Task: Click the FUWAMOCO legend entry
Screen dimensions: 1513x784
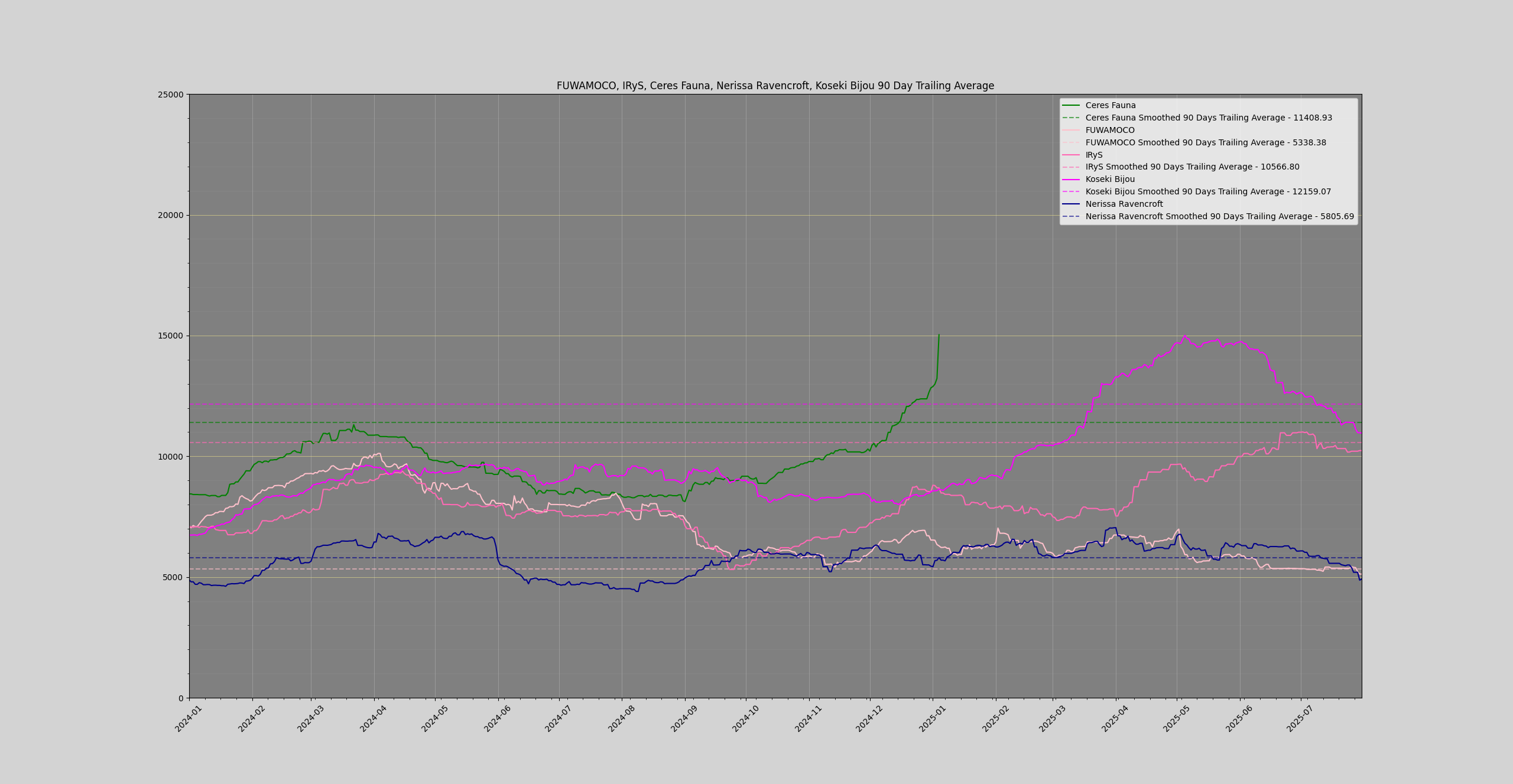Action: tap(1109, 130)
